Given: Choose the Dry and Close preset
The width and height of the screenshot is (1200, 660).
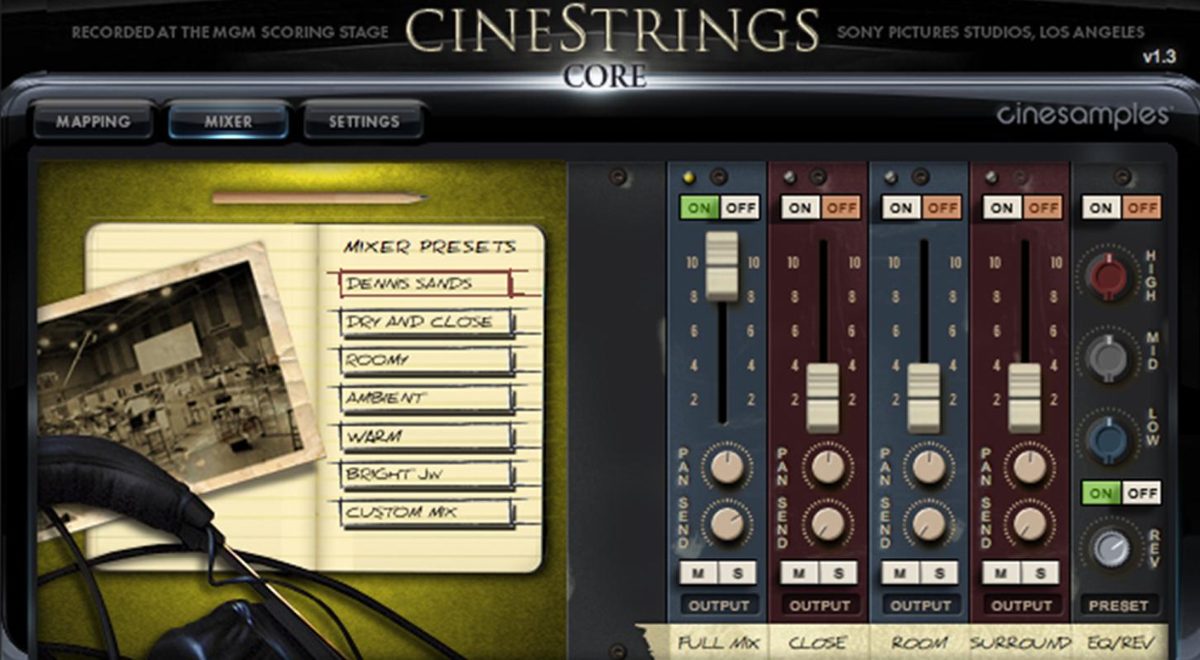Looking at the screenshot, I should pos(427,322).
